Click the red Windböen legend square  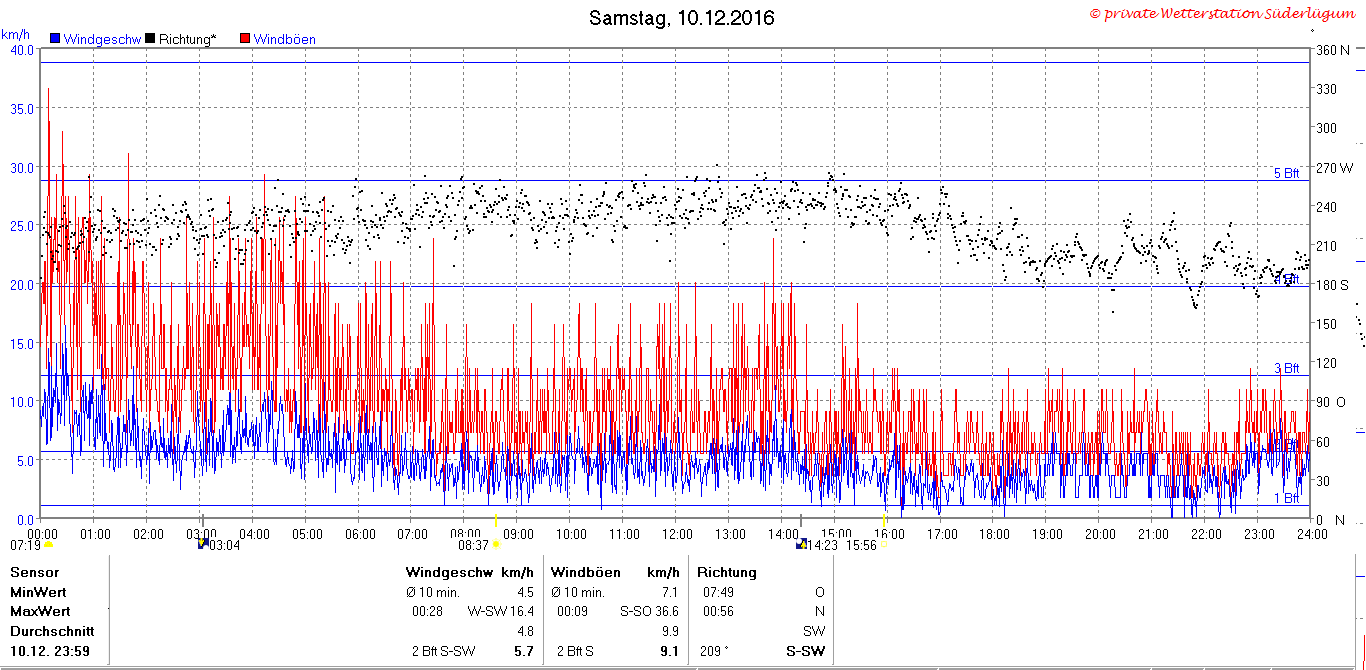(x=245, y=39)
